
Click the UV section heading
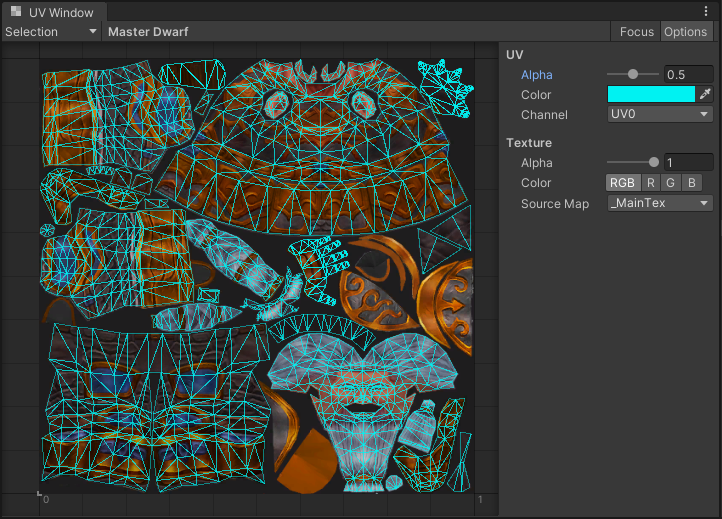[x=514, y=55]
